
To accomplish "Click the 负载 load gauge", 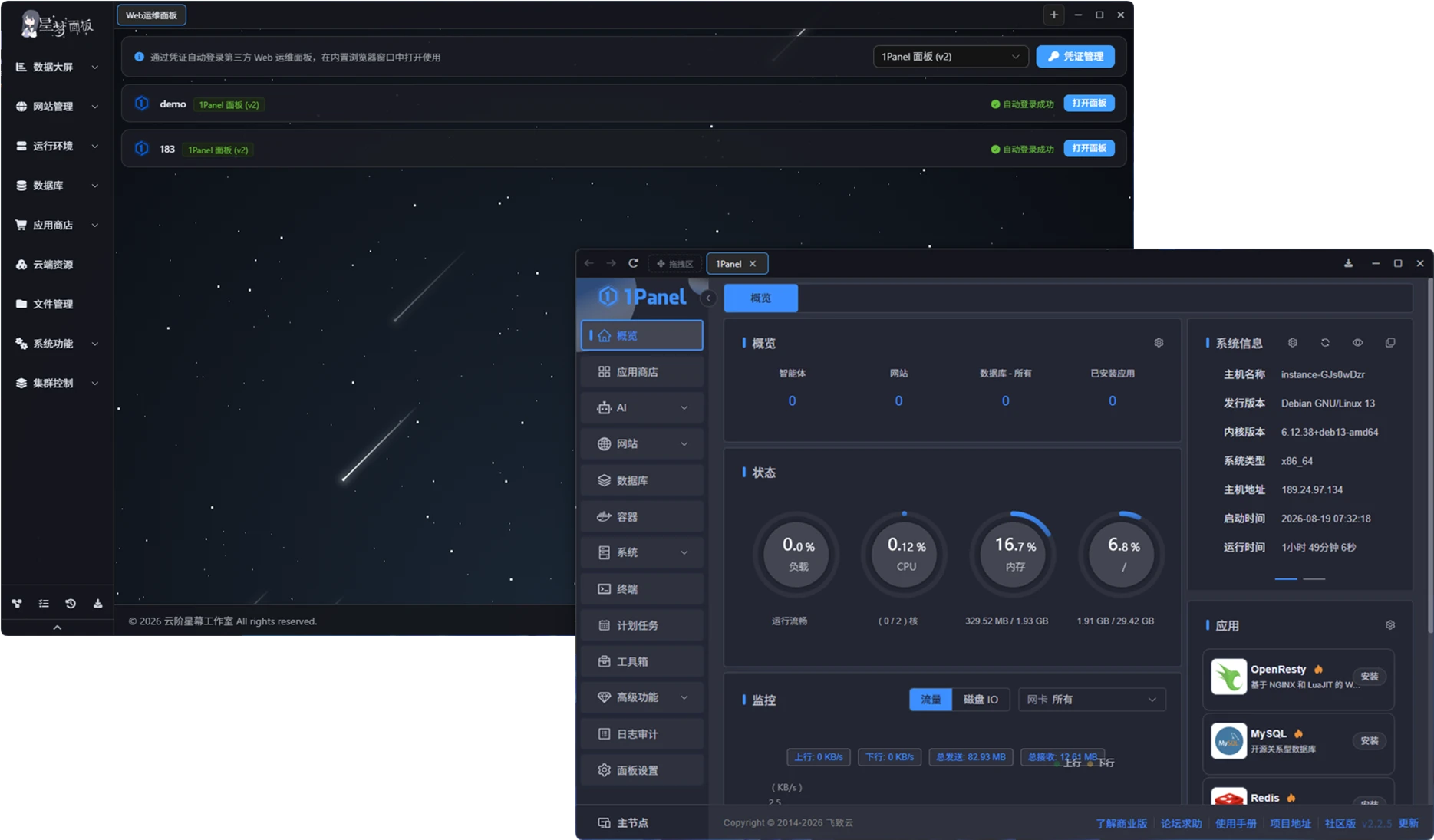I will (x=798, y=554).
